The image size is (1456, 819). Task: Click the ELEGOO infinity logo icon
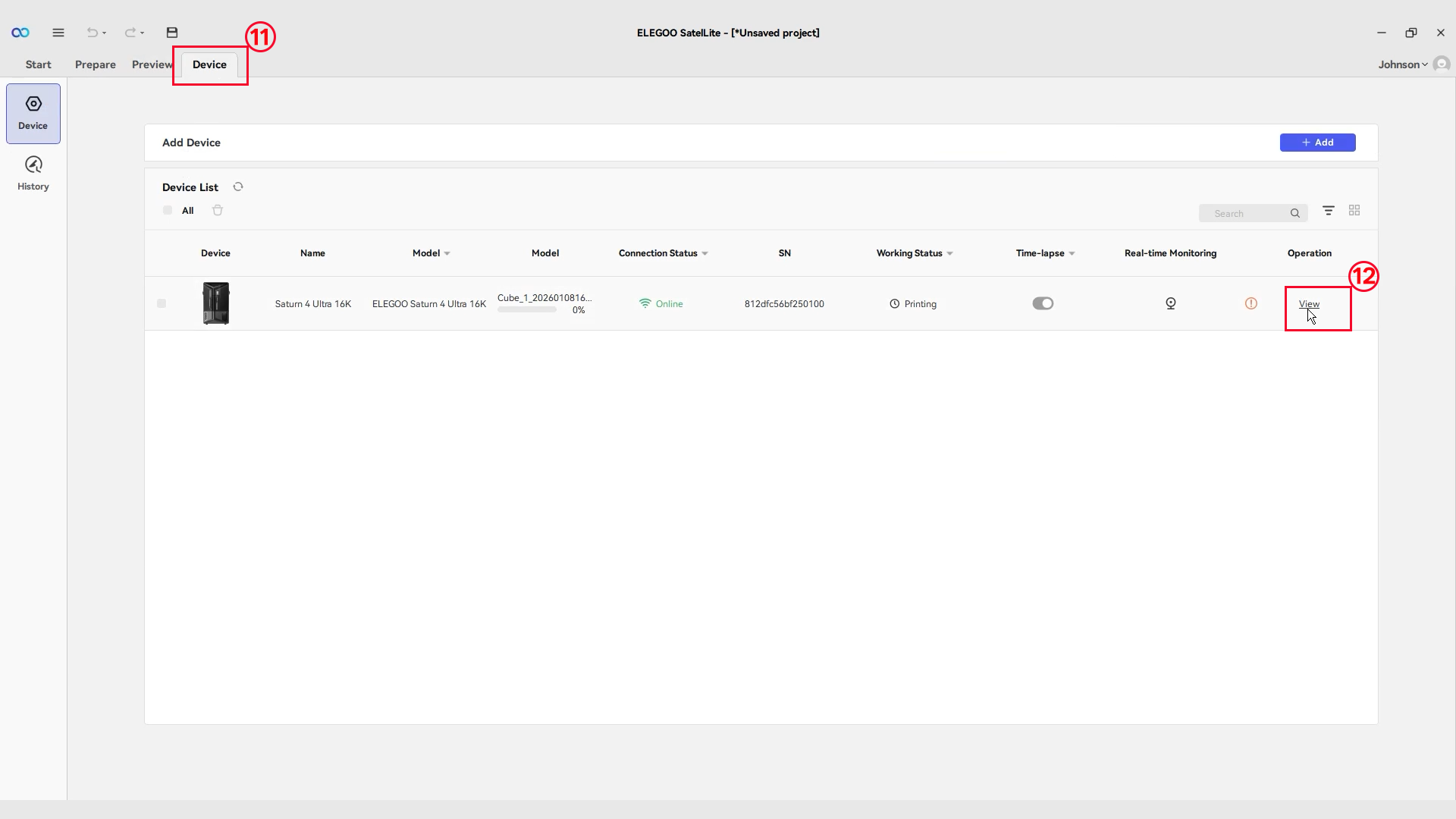(x=20, y=33)
